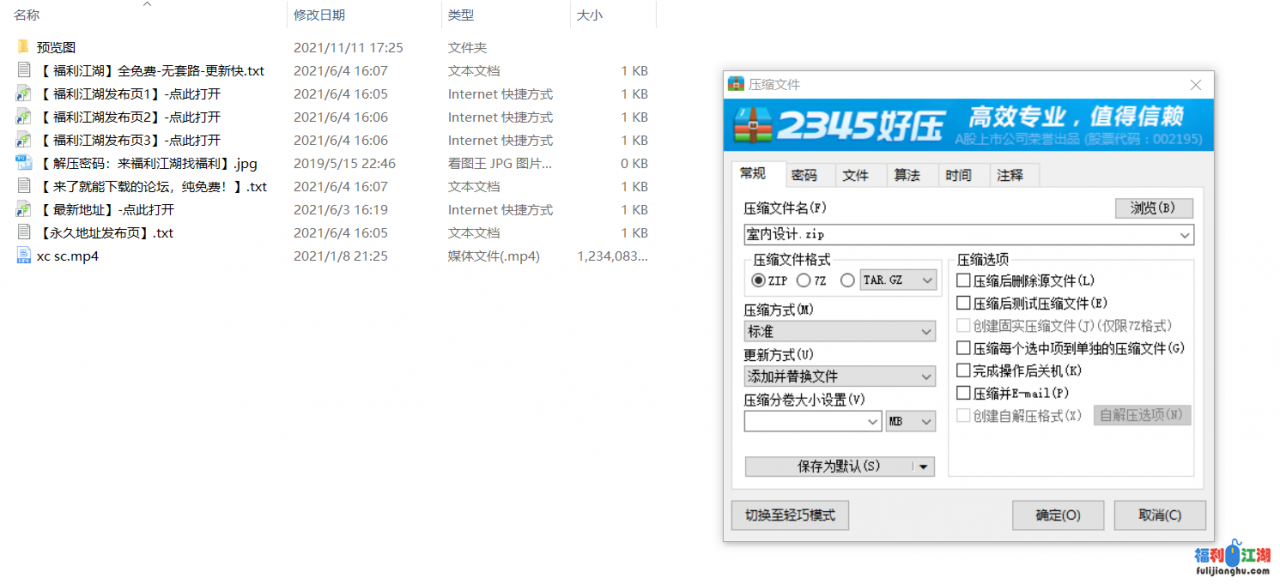Open the 算法 tab
The image size is (1280, 584).
907,175
